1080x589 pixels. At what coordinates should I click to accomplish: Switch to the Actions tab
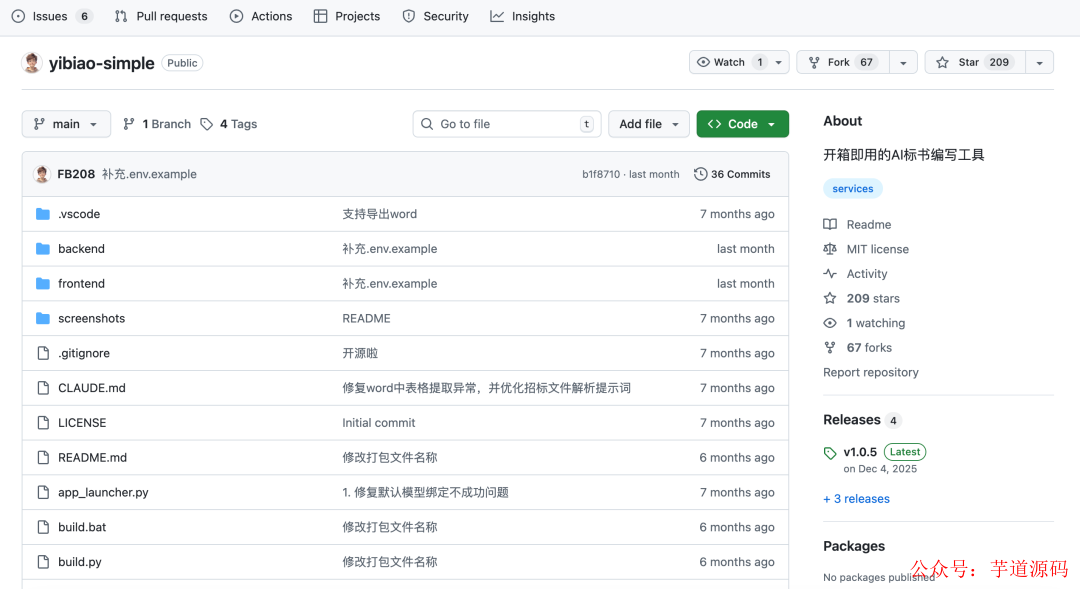[261, 16]
